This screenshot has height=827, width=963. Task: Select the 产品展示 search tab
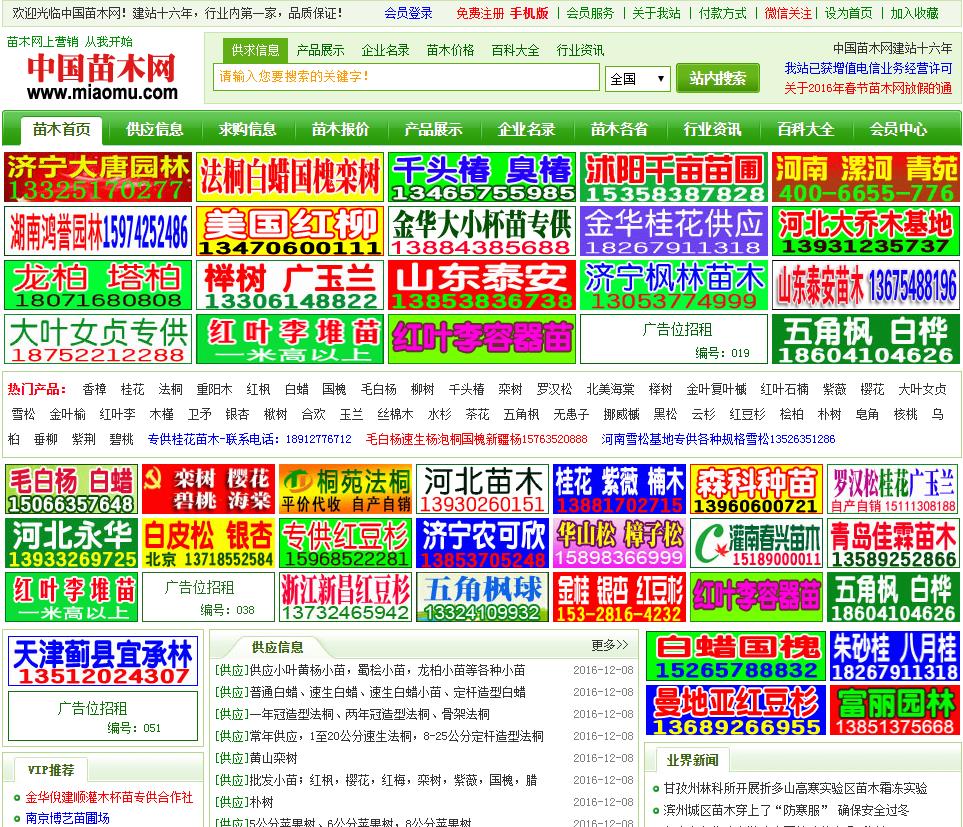320,50
